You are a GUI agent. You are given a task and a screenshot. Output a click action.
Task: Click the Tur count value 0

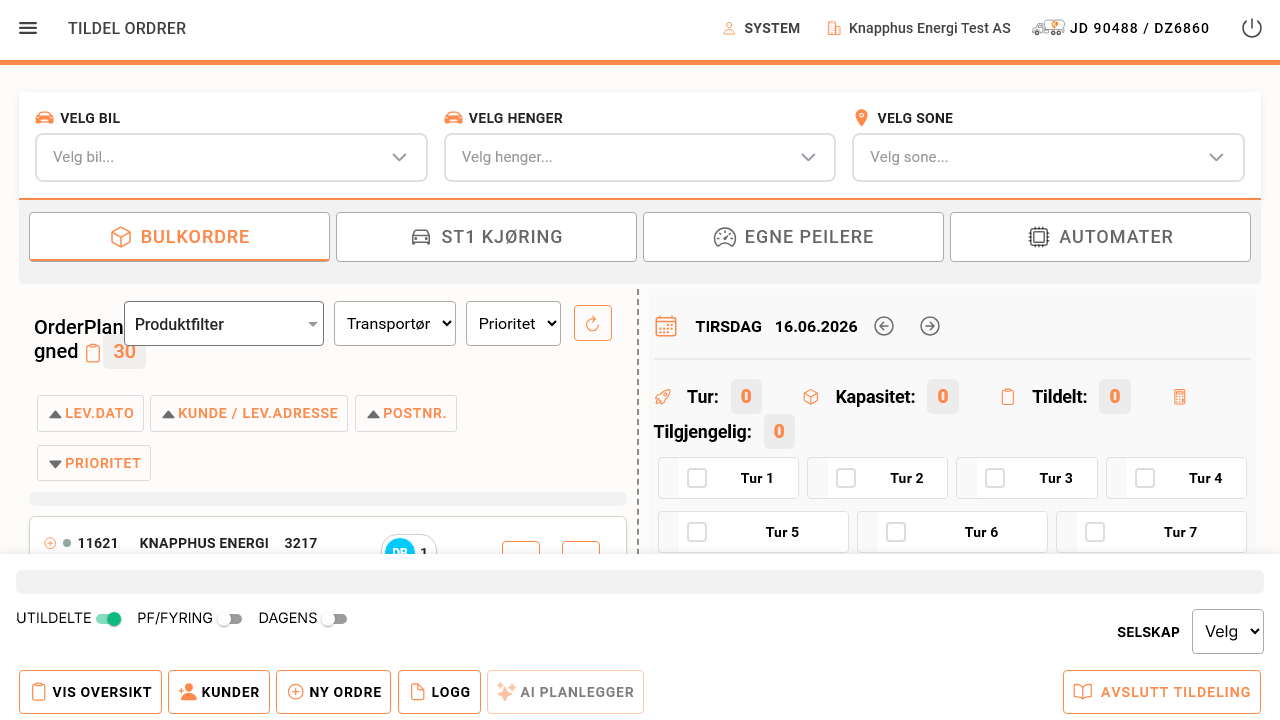pyautogui.click(x=746, y=397)
